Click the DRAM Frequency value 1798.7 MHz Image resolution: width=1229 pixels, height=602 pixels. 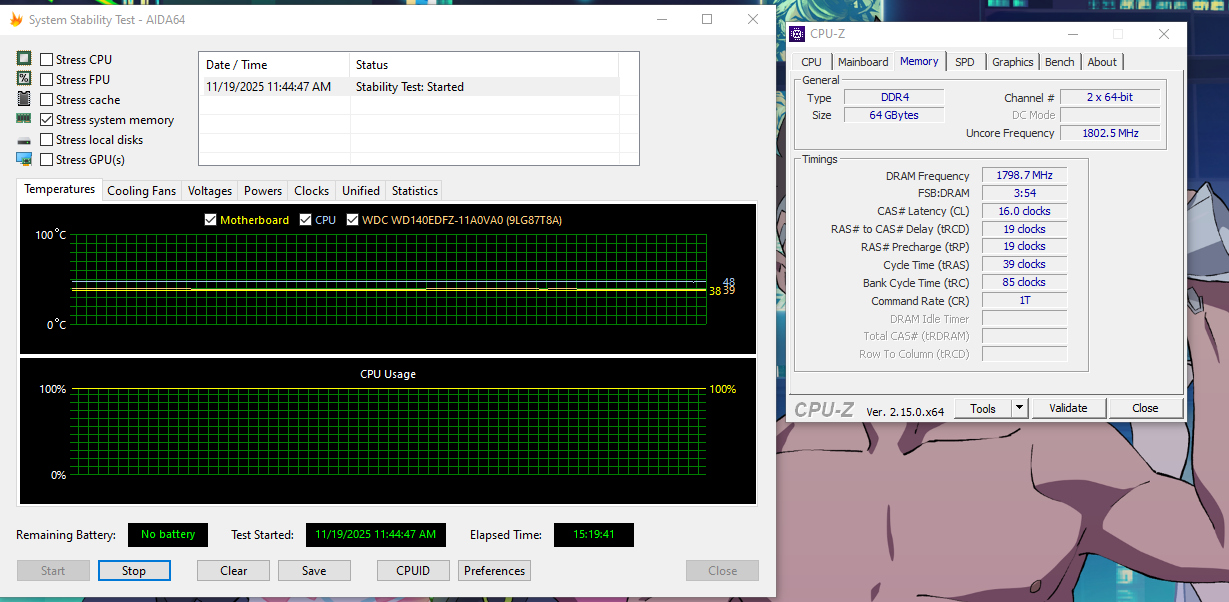coord(1024,175)
